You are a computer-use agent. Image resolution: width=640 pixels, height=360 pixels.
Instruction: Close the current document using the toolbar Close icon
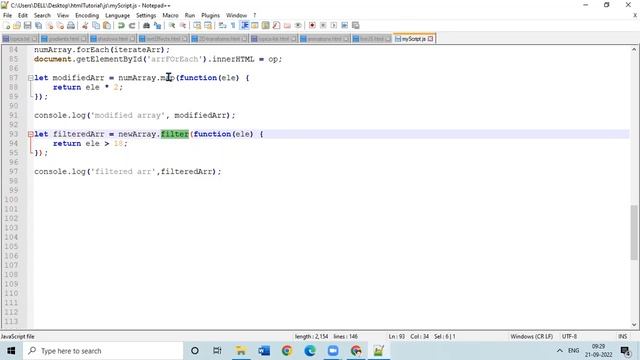[50, 25]
